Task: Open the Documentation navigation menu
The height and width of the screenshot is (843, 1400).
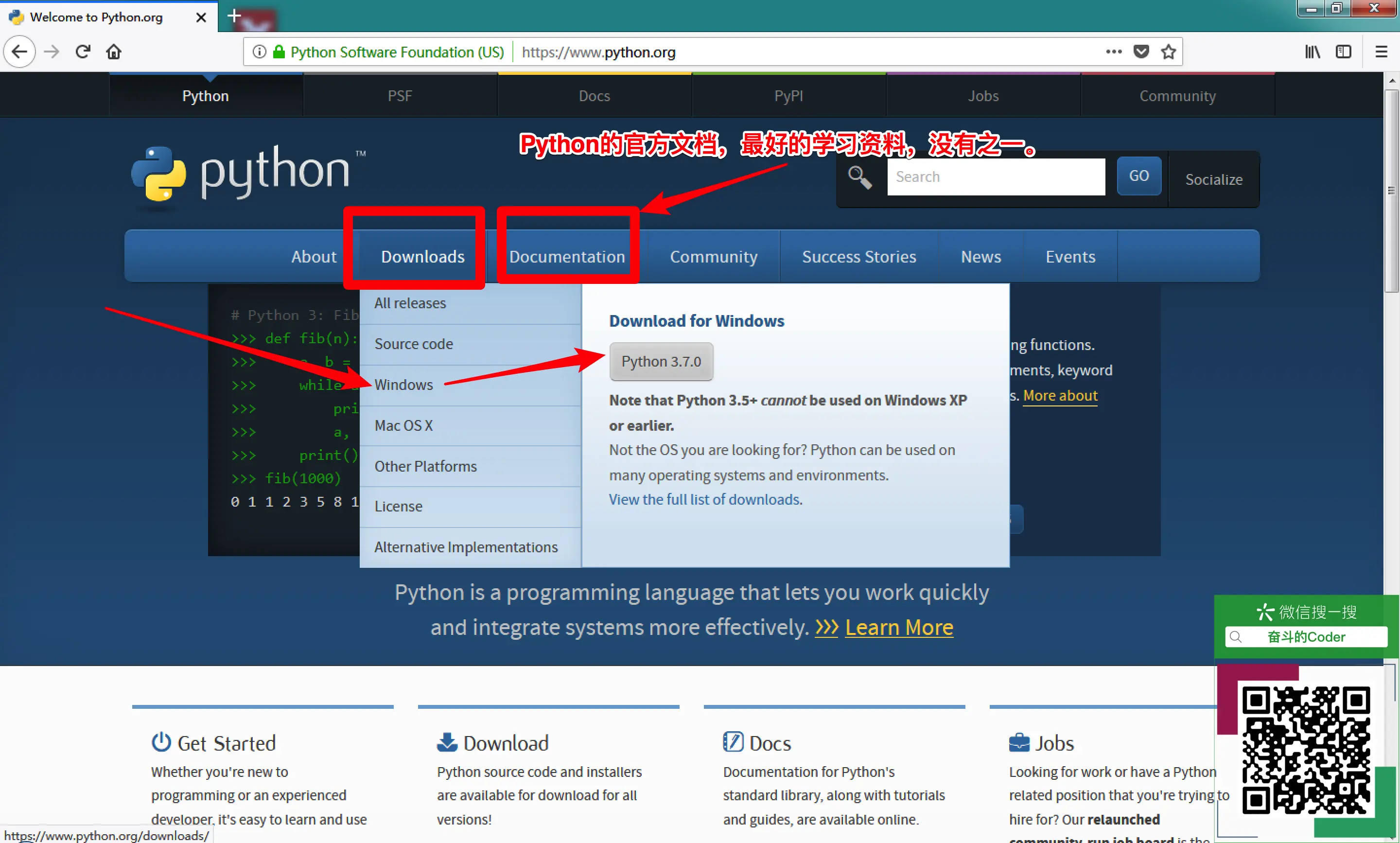Action: coord(567,256)
